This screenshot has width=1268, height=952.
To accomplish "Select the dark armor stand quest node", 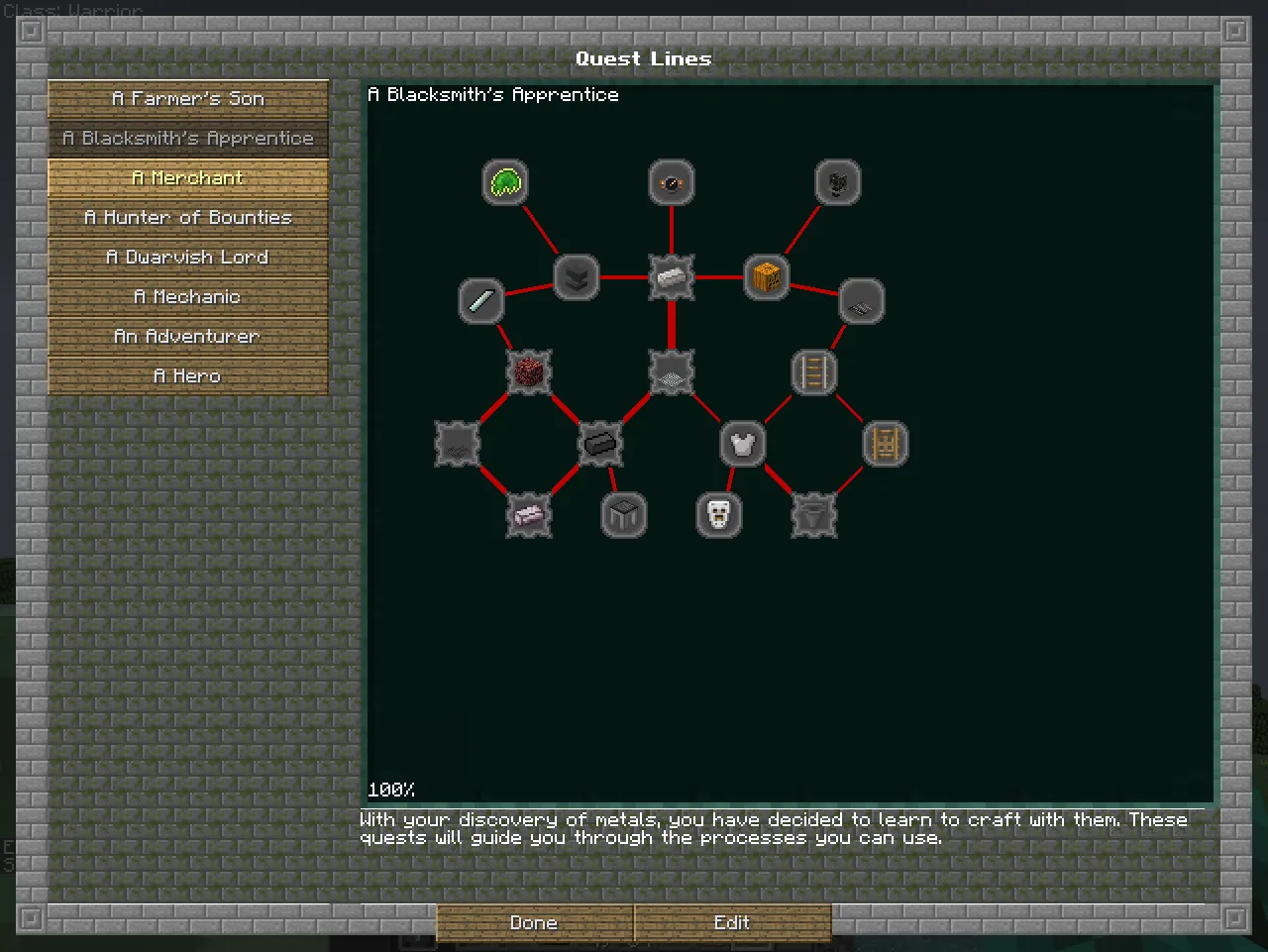I will (x=838, y=182).
